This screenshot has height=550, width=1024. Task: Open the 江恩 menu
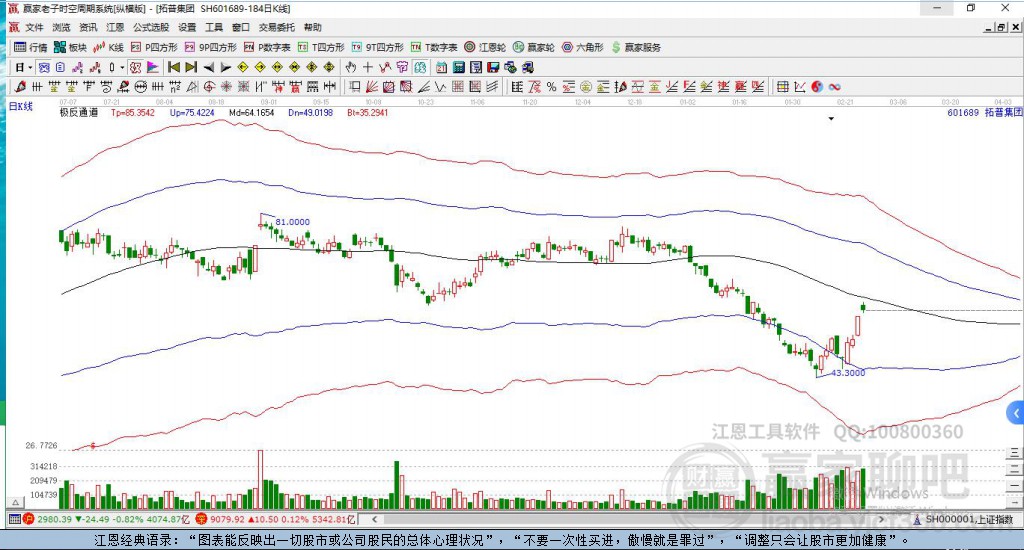(x=115, y=27)
